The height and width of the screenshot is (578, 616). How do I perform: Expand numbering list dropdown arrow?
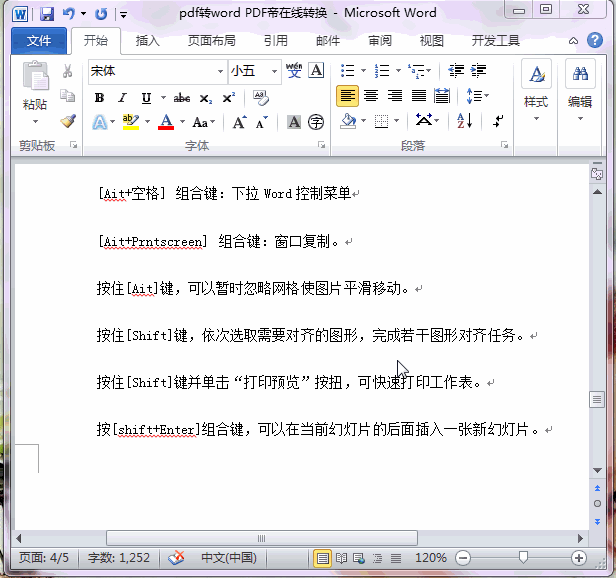tap(398, 71)
